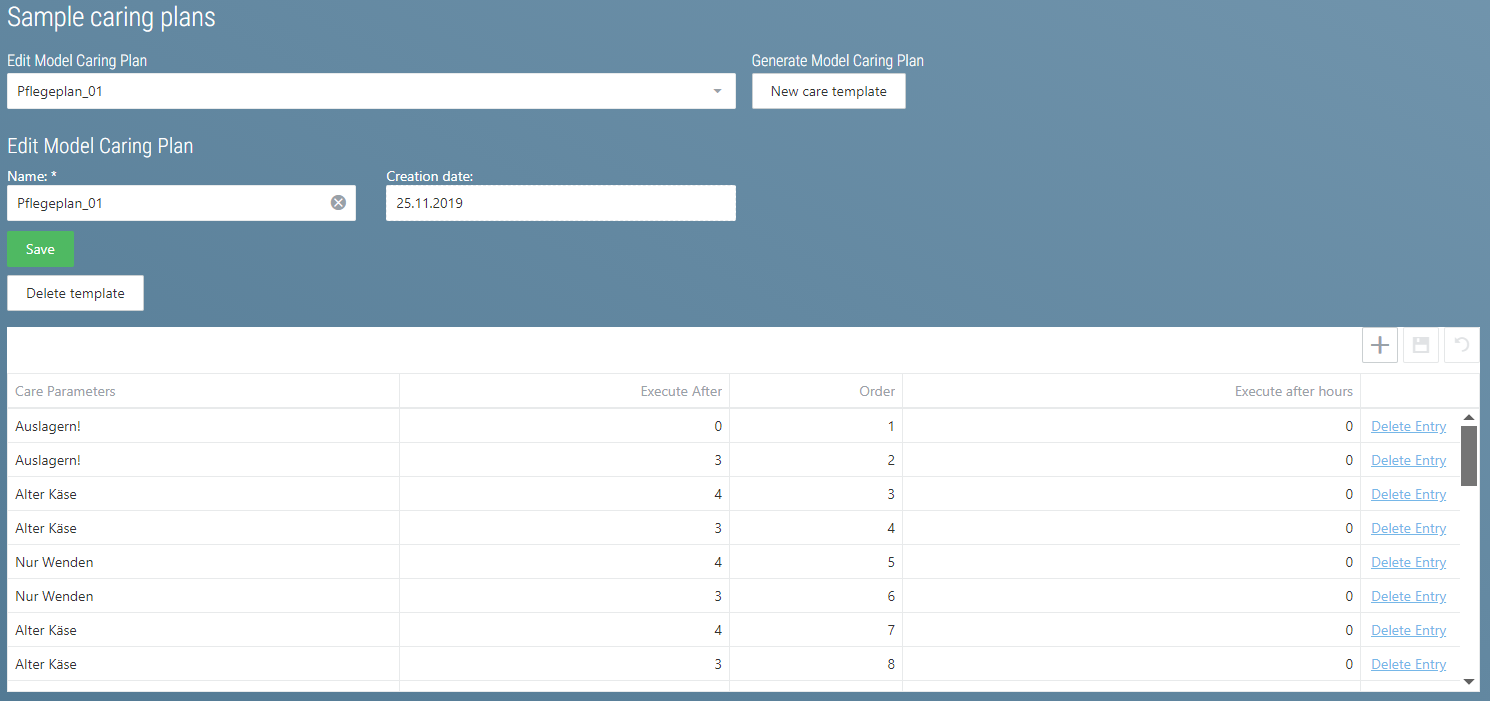Sort by Execute After column header
1490x701 pixels.
(x=681, y=391)
